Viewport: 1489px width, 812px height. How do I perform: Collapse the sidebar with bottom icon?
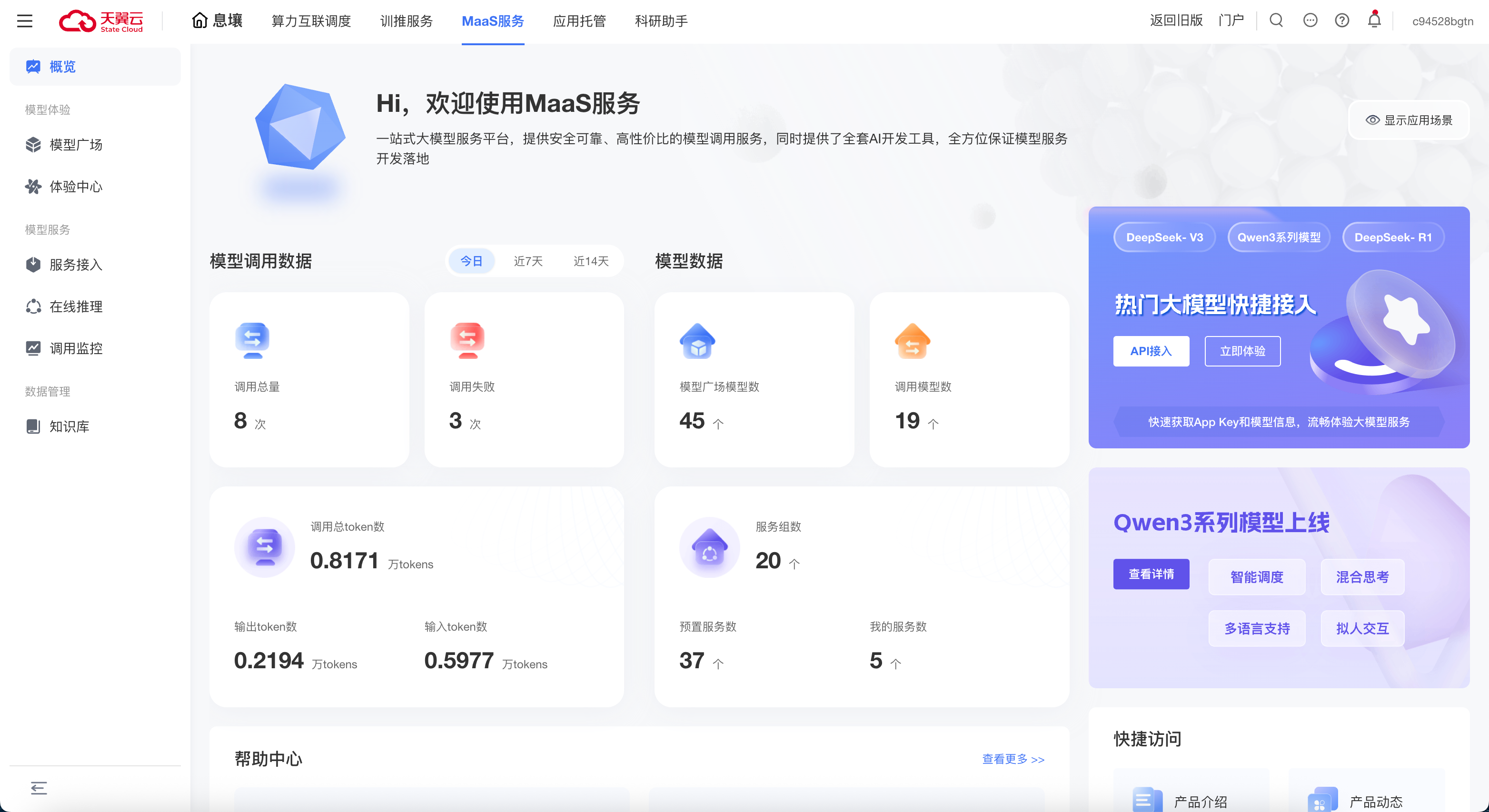39,787
